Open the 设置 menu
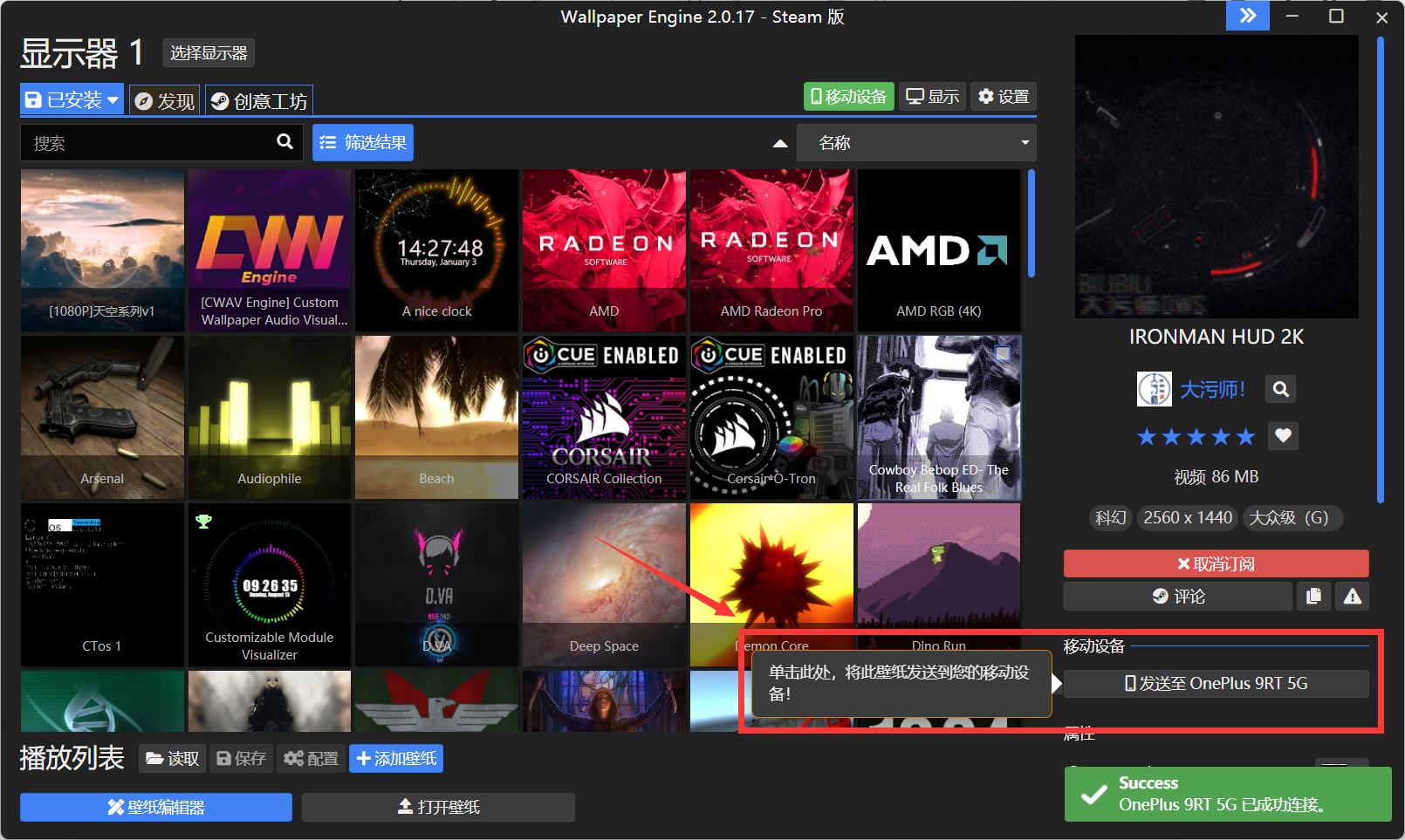Image resolution: width=1405 pixels, height=840 pixels. click(1004, 96)
